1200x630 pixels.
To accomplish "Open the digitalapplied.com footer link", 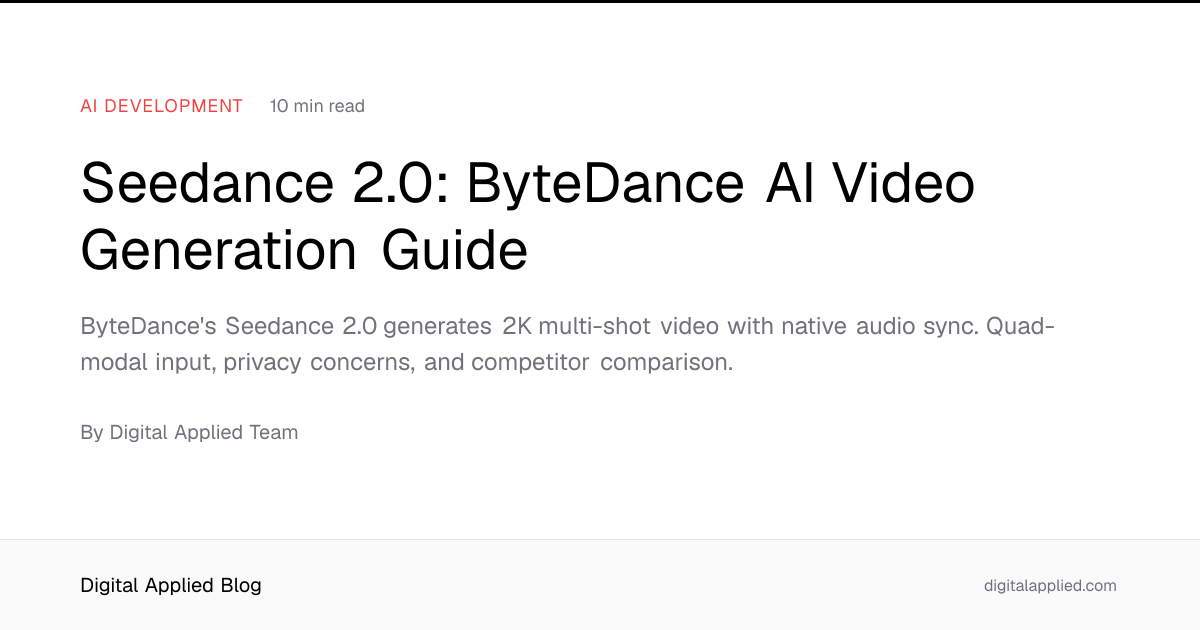I will tap(1050, 586).
